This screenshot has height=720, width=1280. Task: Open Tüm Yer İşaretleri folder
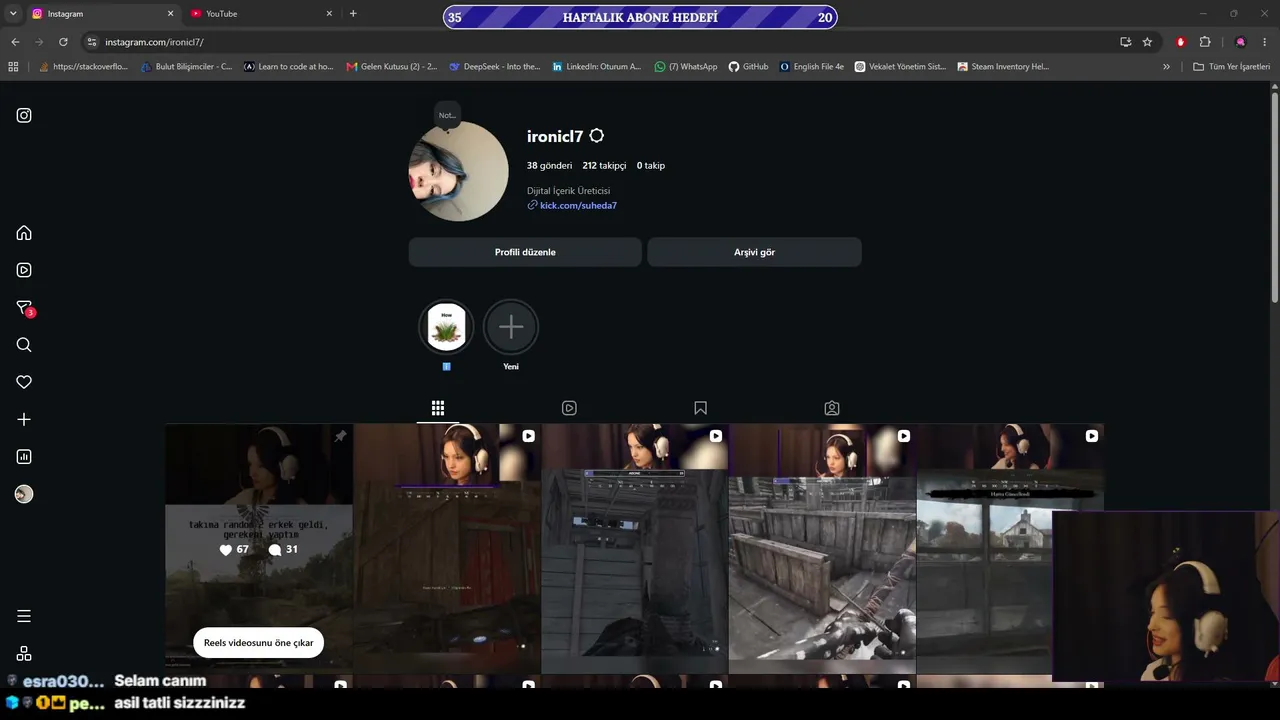(x=1232, y=67)
